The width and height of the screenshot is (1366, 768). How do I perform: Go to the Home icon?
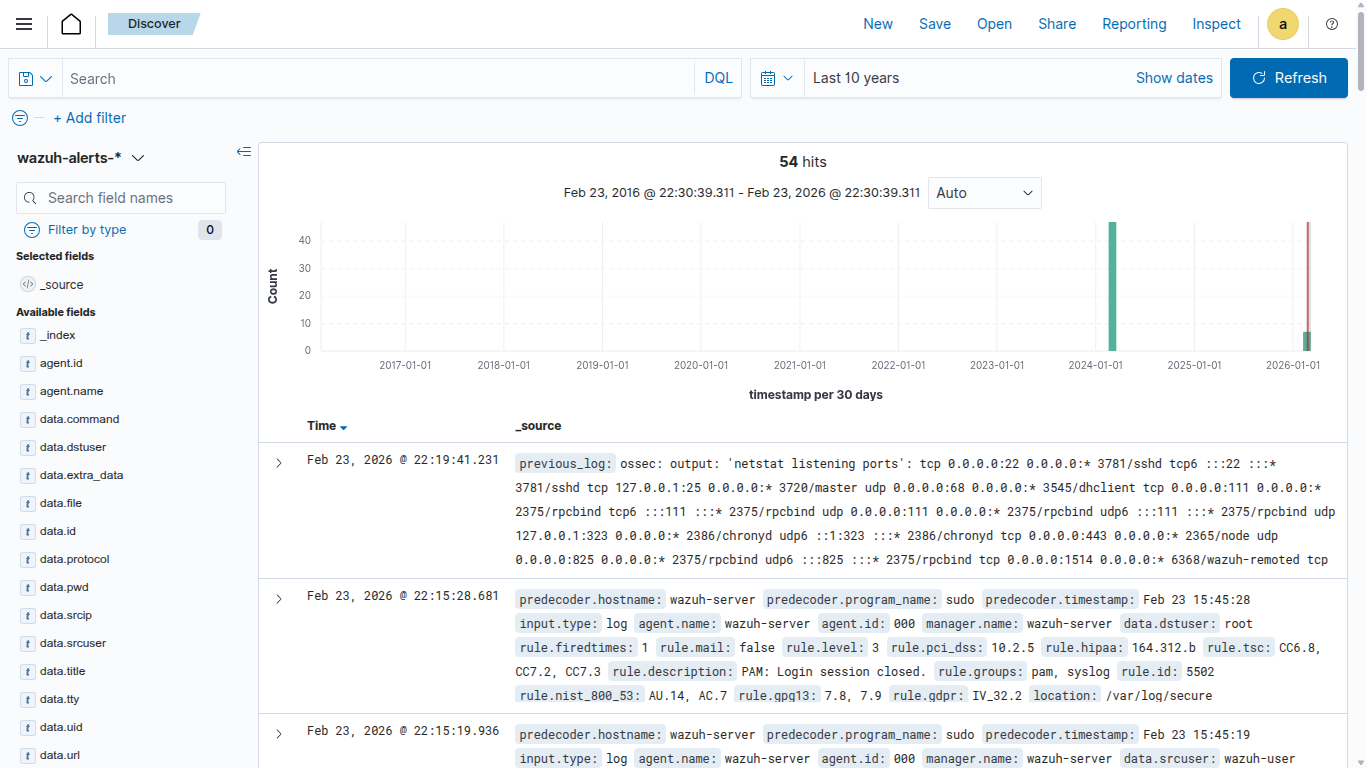click(71, 24)
